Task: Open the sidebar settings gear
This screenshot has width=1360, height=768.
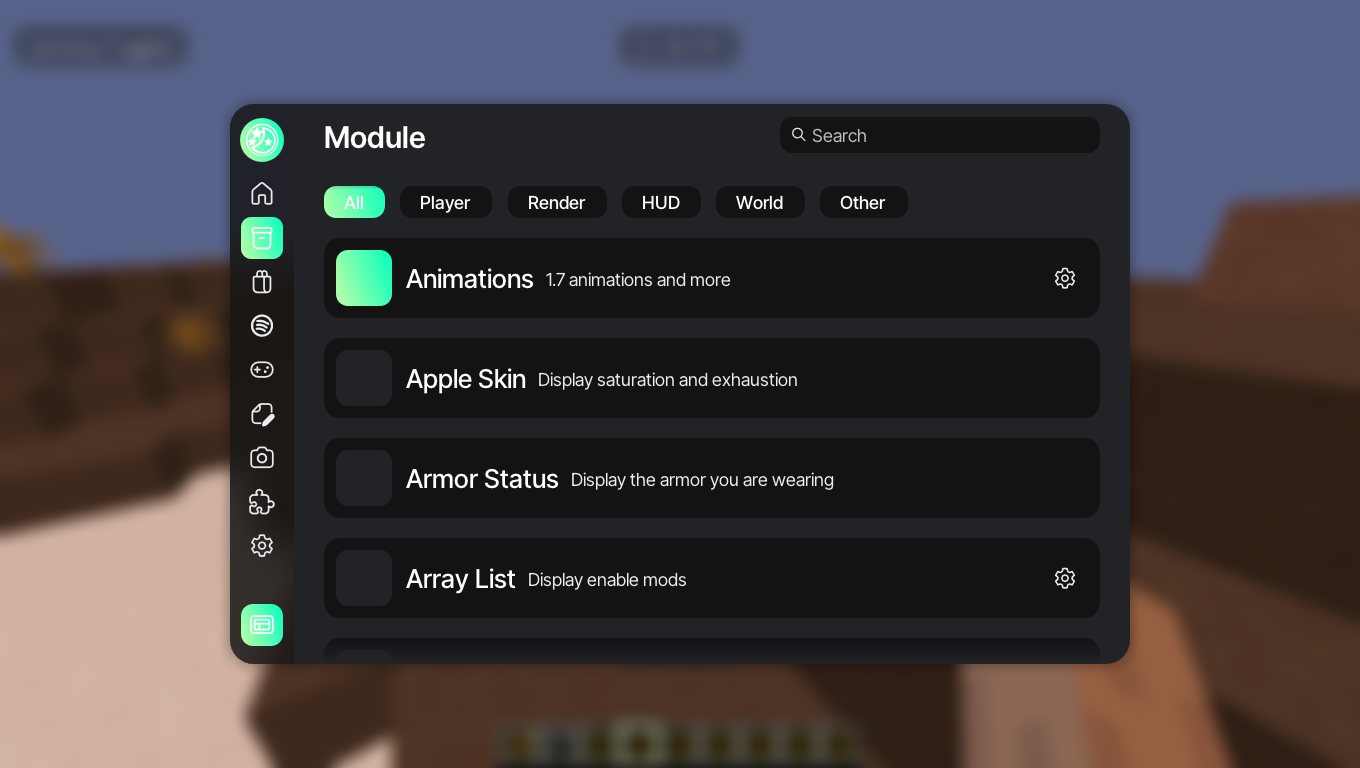Action: point(262,546)
